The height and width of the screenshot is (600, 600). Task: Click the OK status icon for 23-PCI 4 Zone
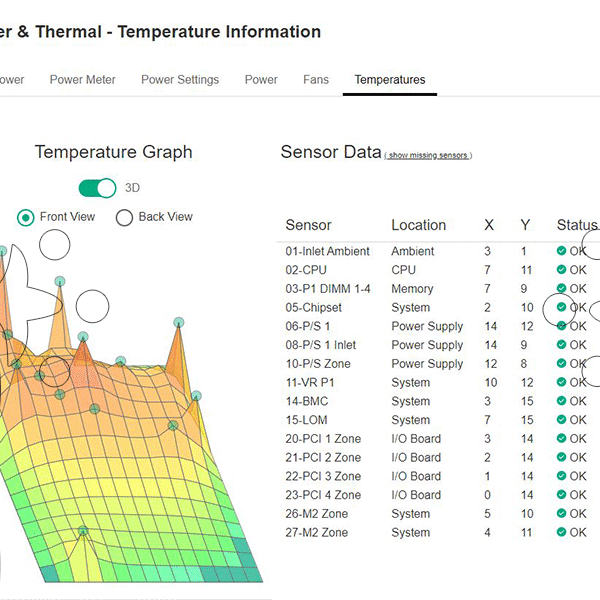(562, 495)
